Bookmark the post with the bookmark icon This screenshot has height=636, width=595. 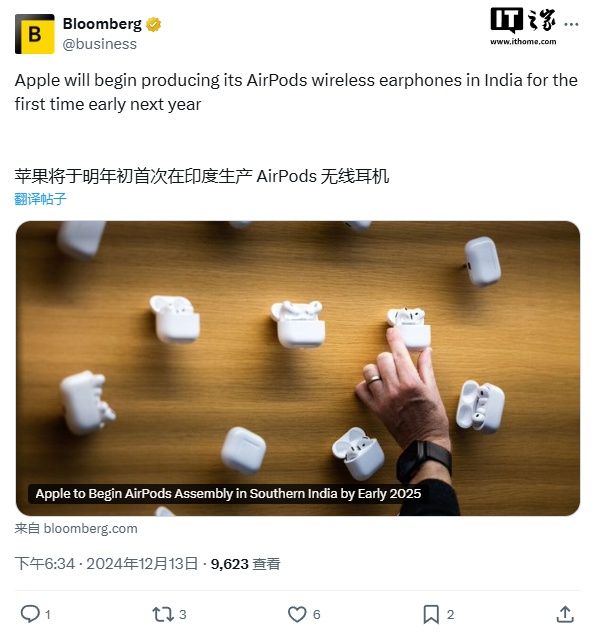pyautogui.click(x=431, y=614)
